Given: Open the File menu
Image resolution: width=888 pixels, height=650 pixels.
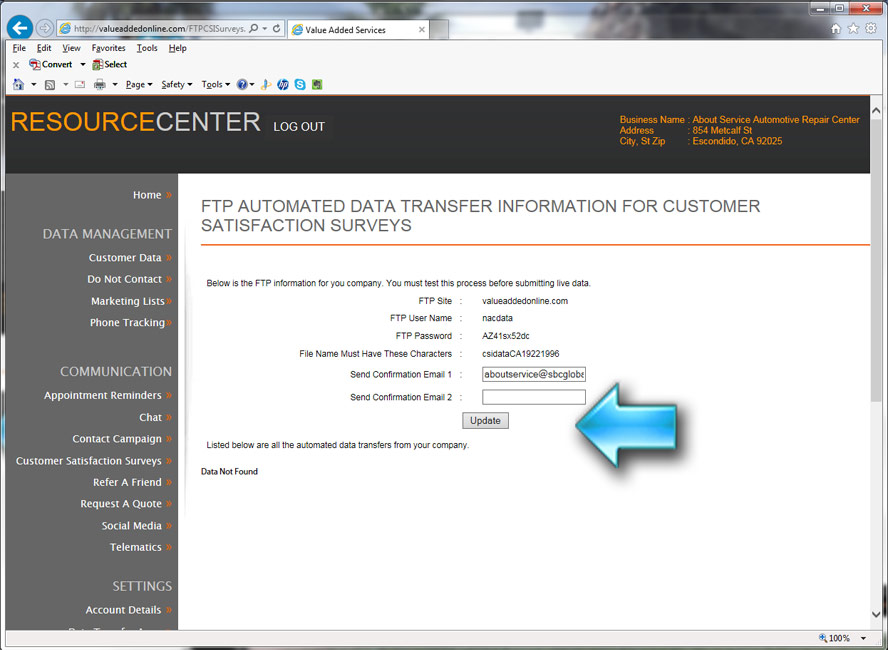Looking at the screenshot, I should [x=19, y=48].
